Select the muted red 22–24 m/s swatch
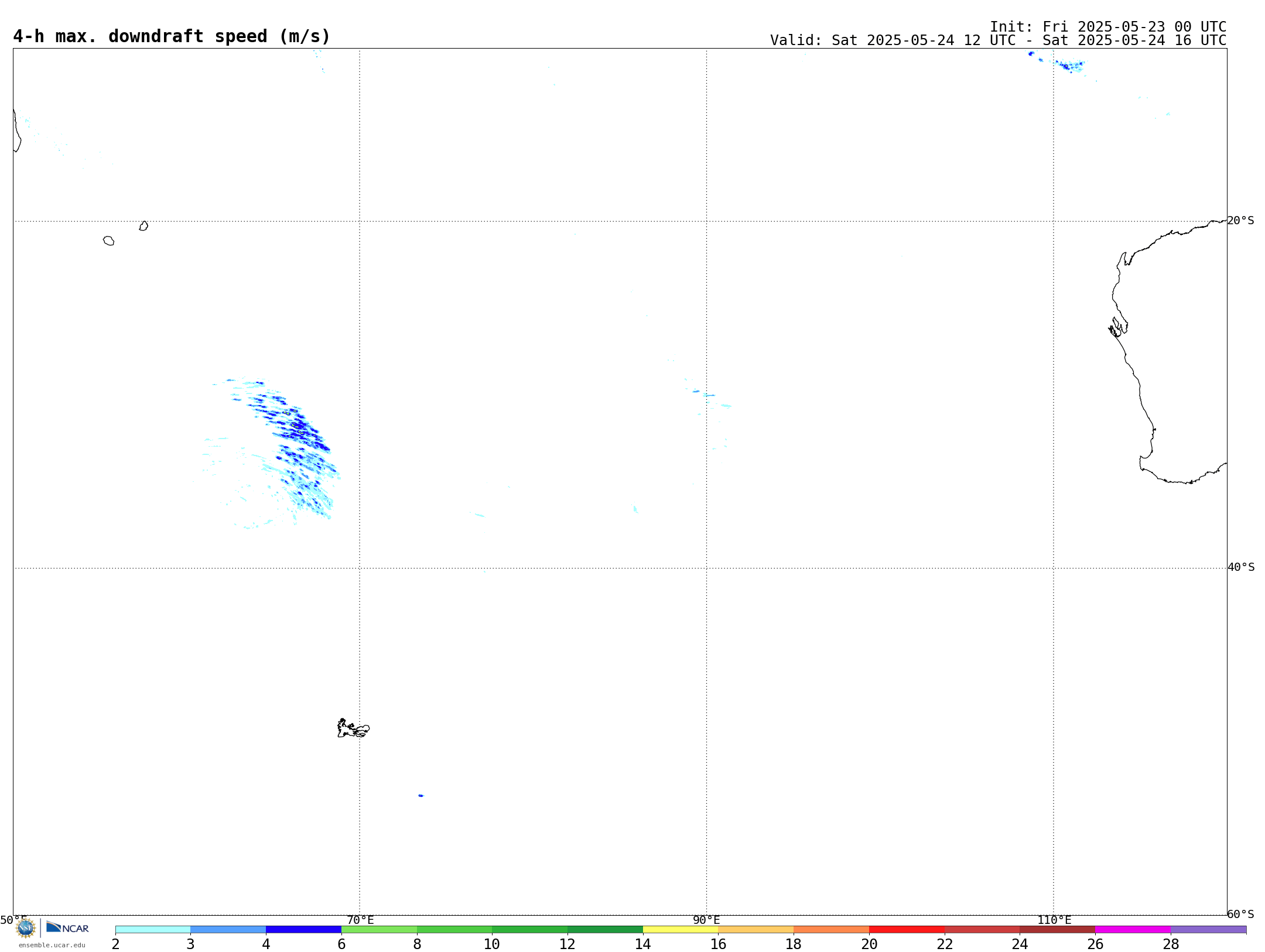The height and width of the screenshot is (952, 1265). pyautogui.click(x=982, y=929)
